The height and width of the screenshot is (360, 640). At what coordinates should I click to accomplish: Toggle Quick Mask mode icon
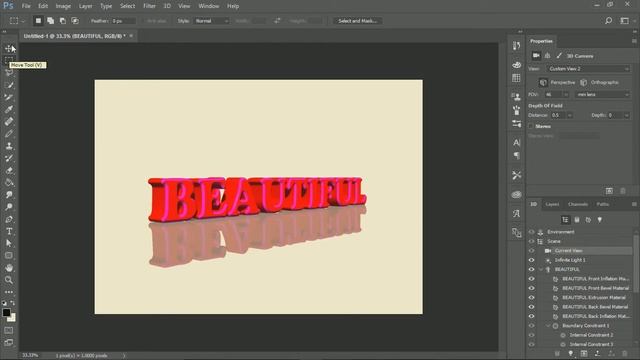[x=9, y=330]
